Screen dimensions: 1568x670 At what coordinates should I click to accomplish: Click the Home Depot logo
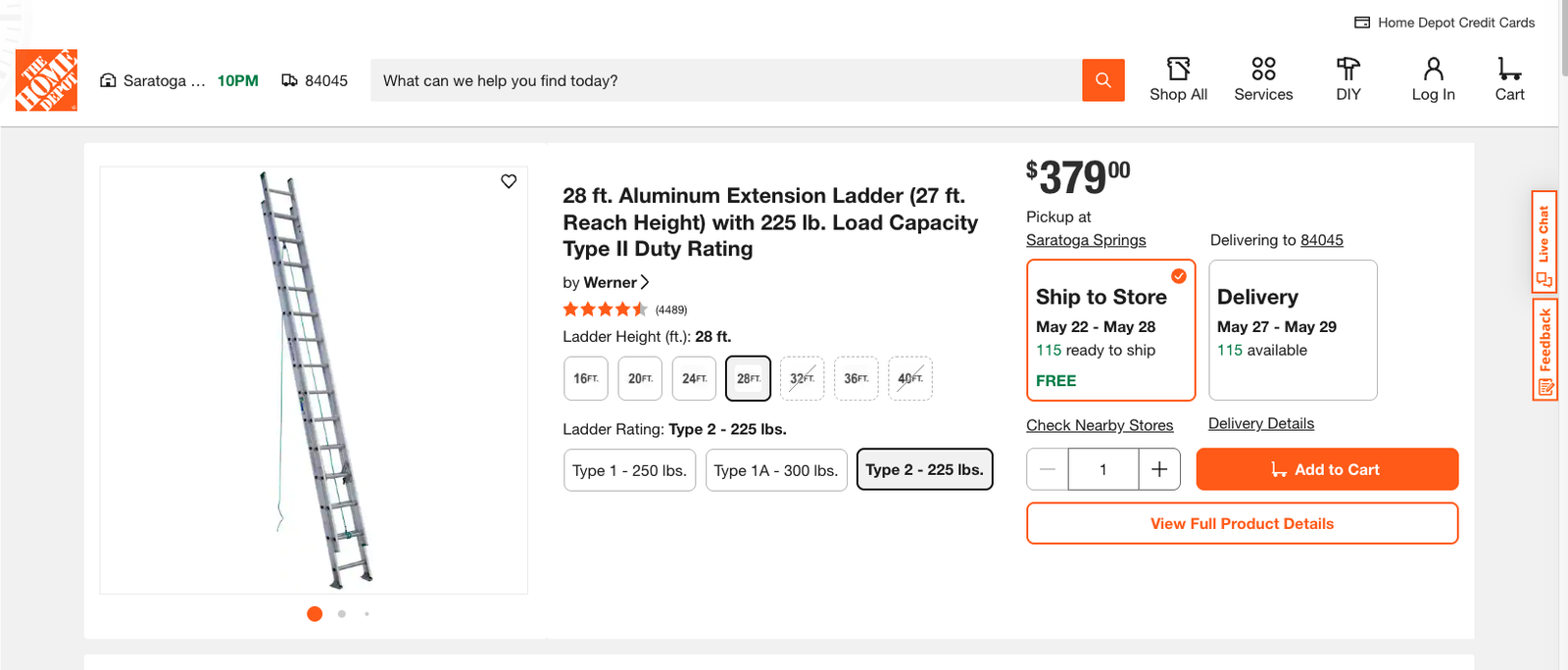(x=46, y=80)
